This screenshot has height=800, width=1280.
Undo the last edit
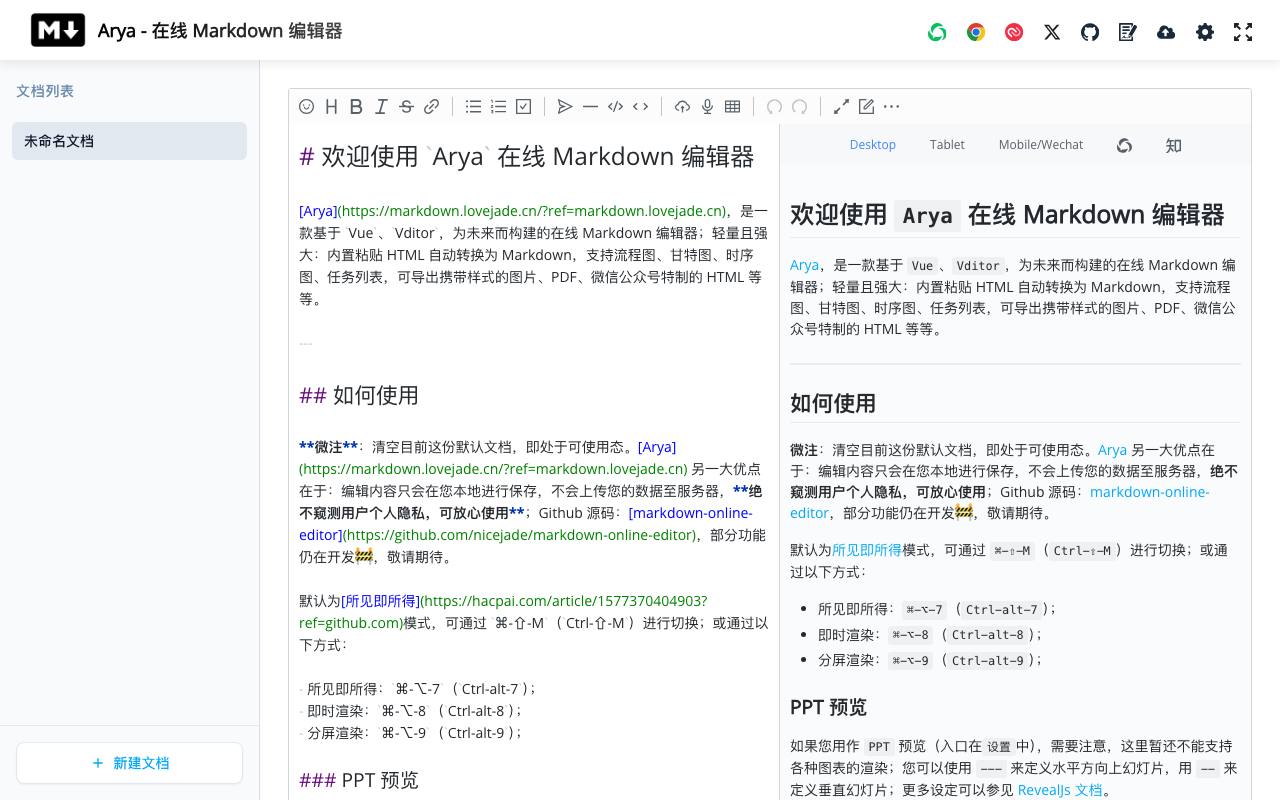tap(774, 106)
